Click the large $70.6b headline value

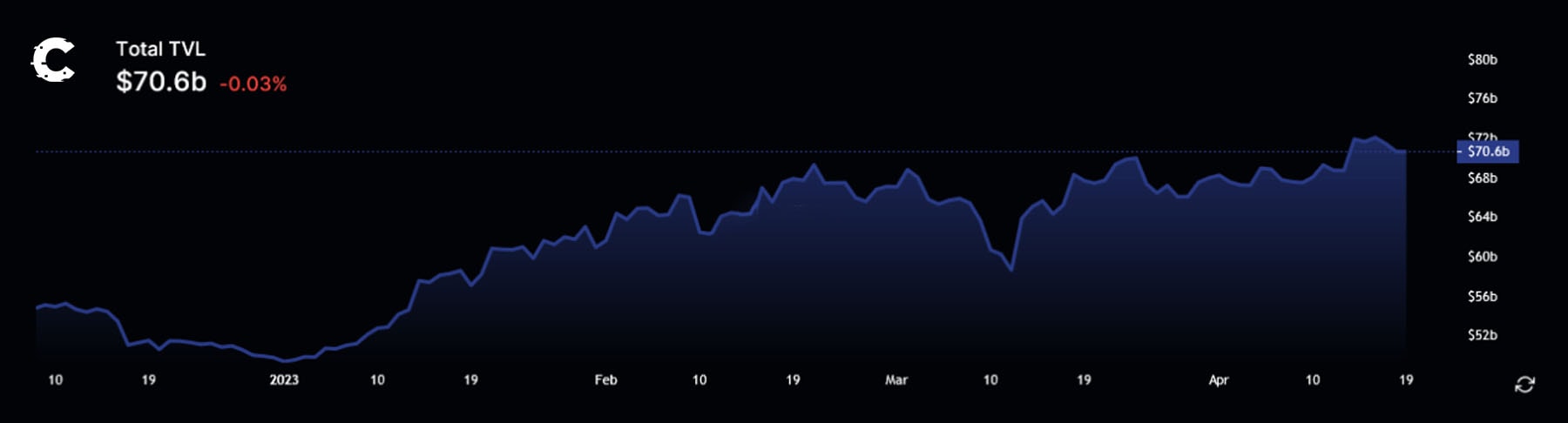[161, 82]
